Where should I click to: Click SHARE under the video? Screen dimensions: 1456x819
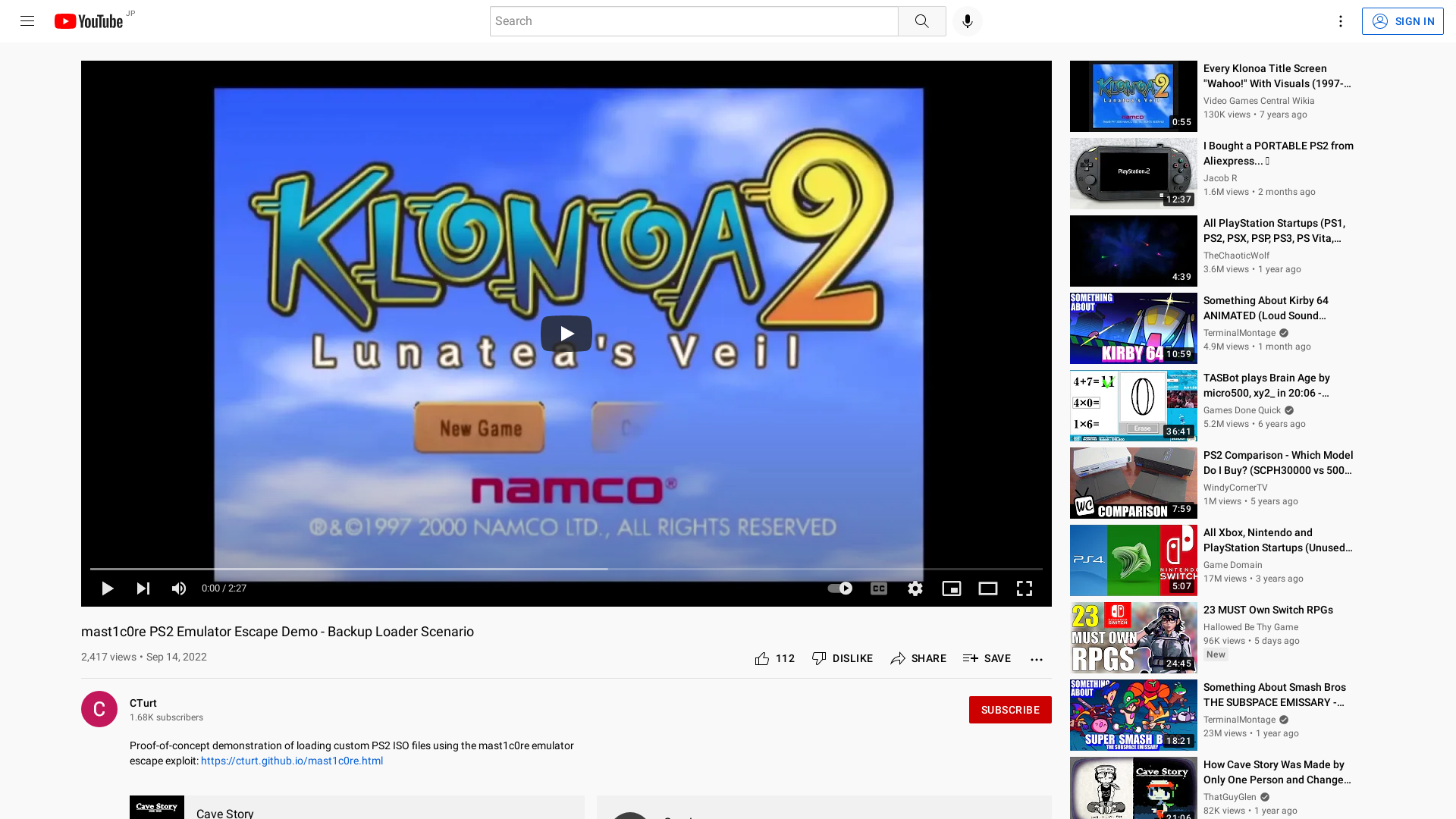918,658
